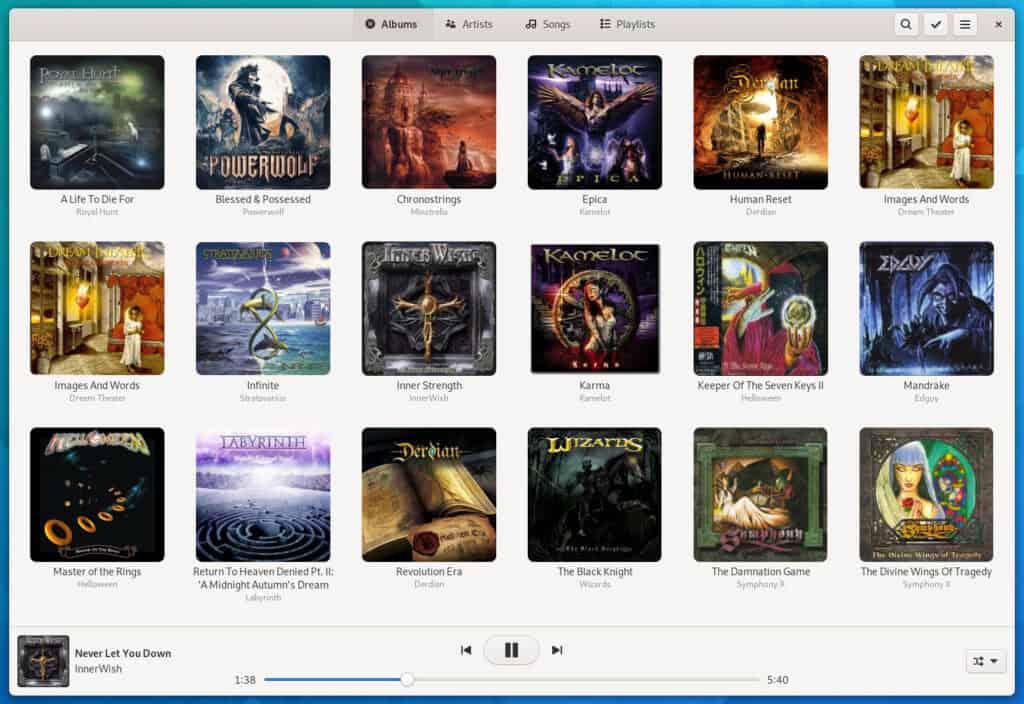1024x704 pixels.
Task: Click 'Never Let You Down' song title
Action: pyautogui.click(x=123, y=653)
